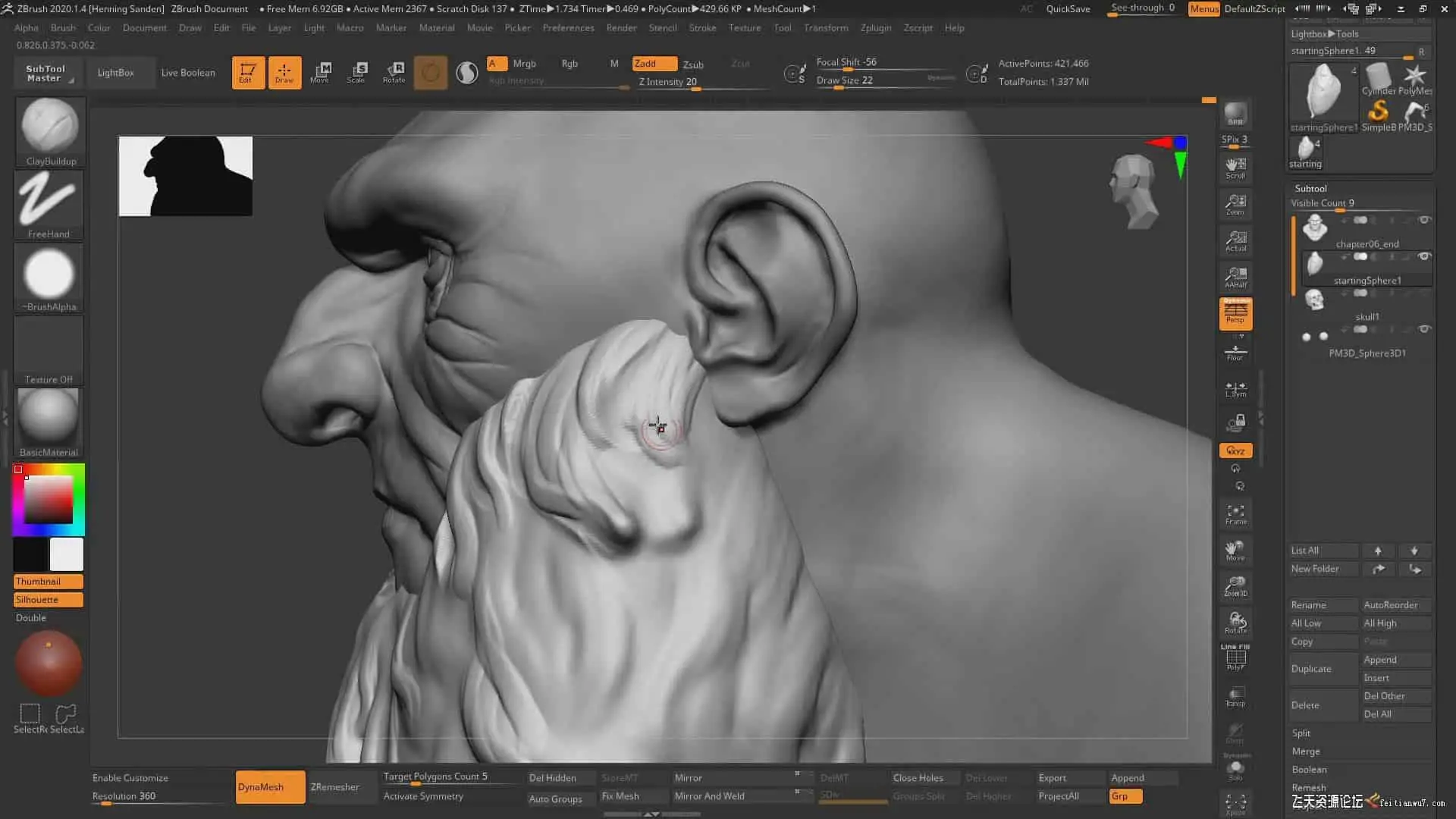Expand the Boolean section
The height and width of the screenshot is (819, 1456).
[1309, 769]
